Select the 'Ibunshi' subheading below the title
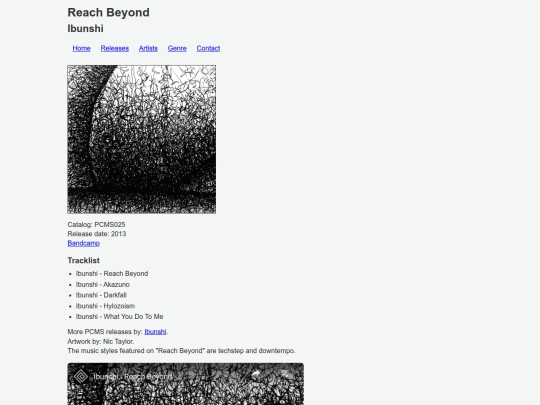The height and width of the screenshot is (405, 540). (x=85, y=29)
